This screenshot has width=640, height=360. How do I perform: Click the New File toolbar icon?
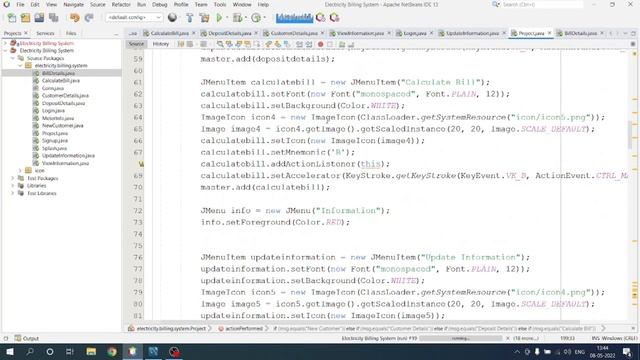12,18
